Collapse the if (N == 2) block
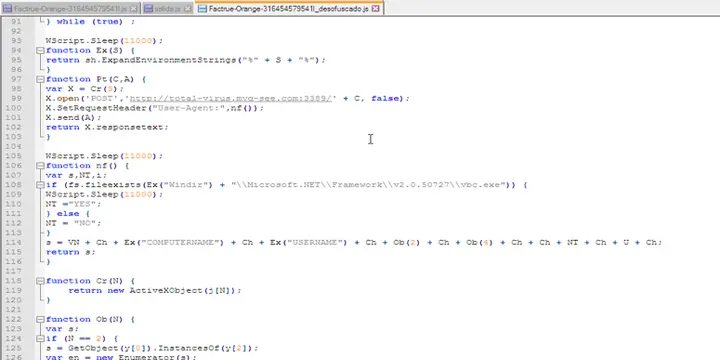The width and height of the screenshot is (720, 360). 40,338
